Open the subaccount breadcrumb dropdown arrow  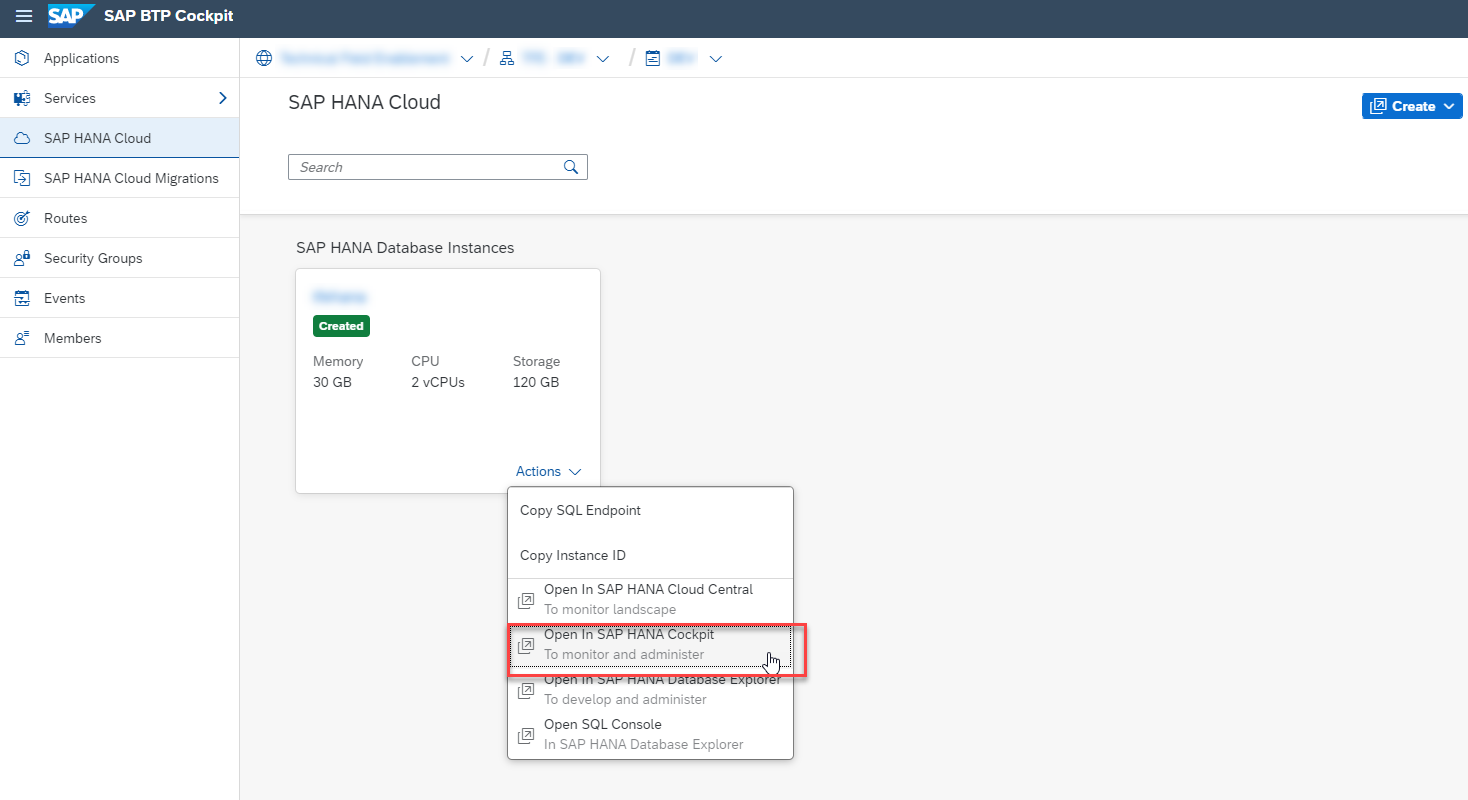point(603,59)
